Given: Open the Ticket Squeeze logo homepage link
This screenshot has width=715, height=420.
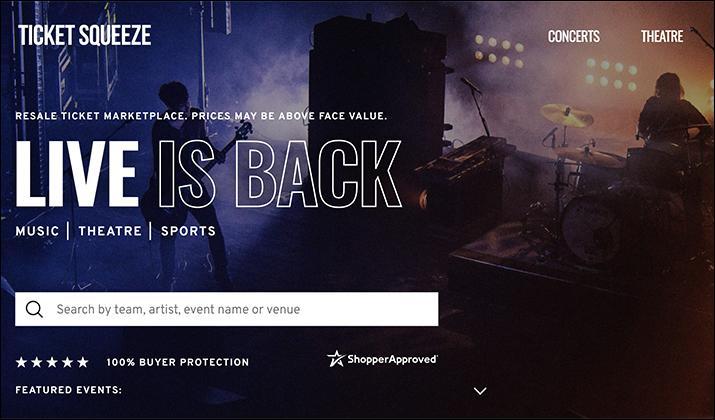Looking at the screenshot, I should 84,35.
